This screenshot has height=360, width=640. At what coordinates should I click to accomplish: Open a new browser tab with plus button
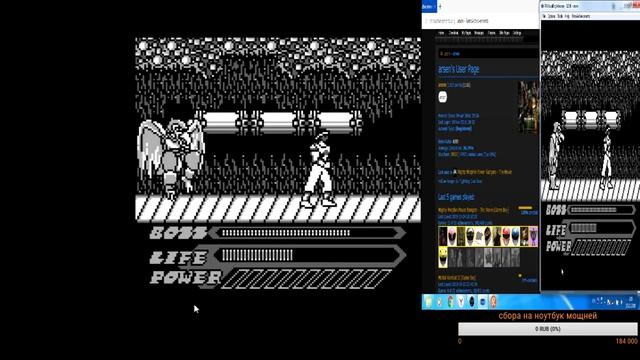click(440, 6)
